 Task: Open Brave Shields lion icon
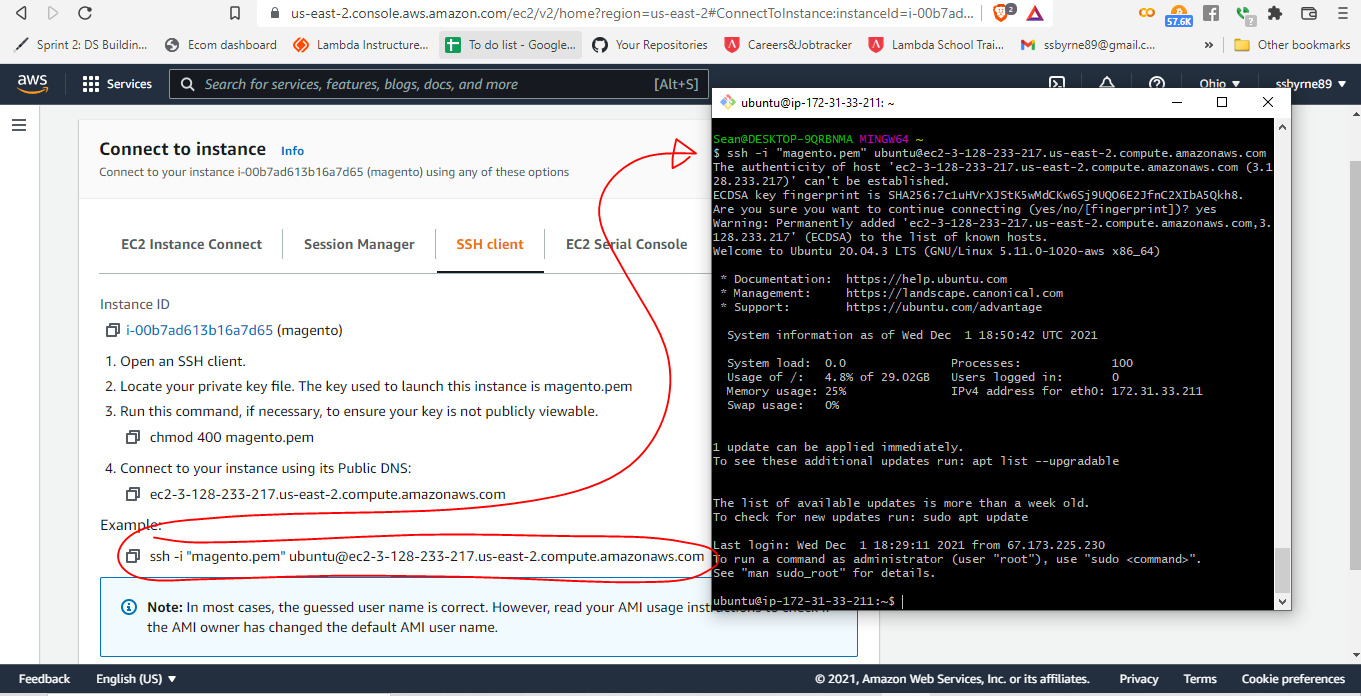(x=1003, y=13)
